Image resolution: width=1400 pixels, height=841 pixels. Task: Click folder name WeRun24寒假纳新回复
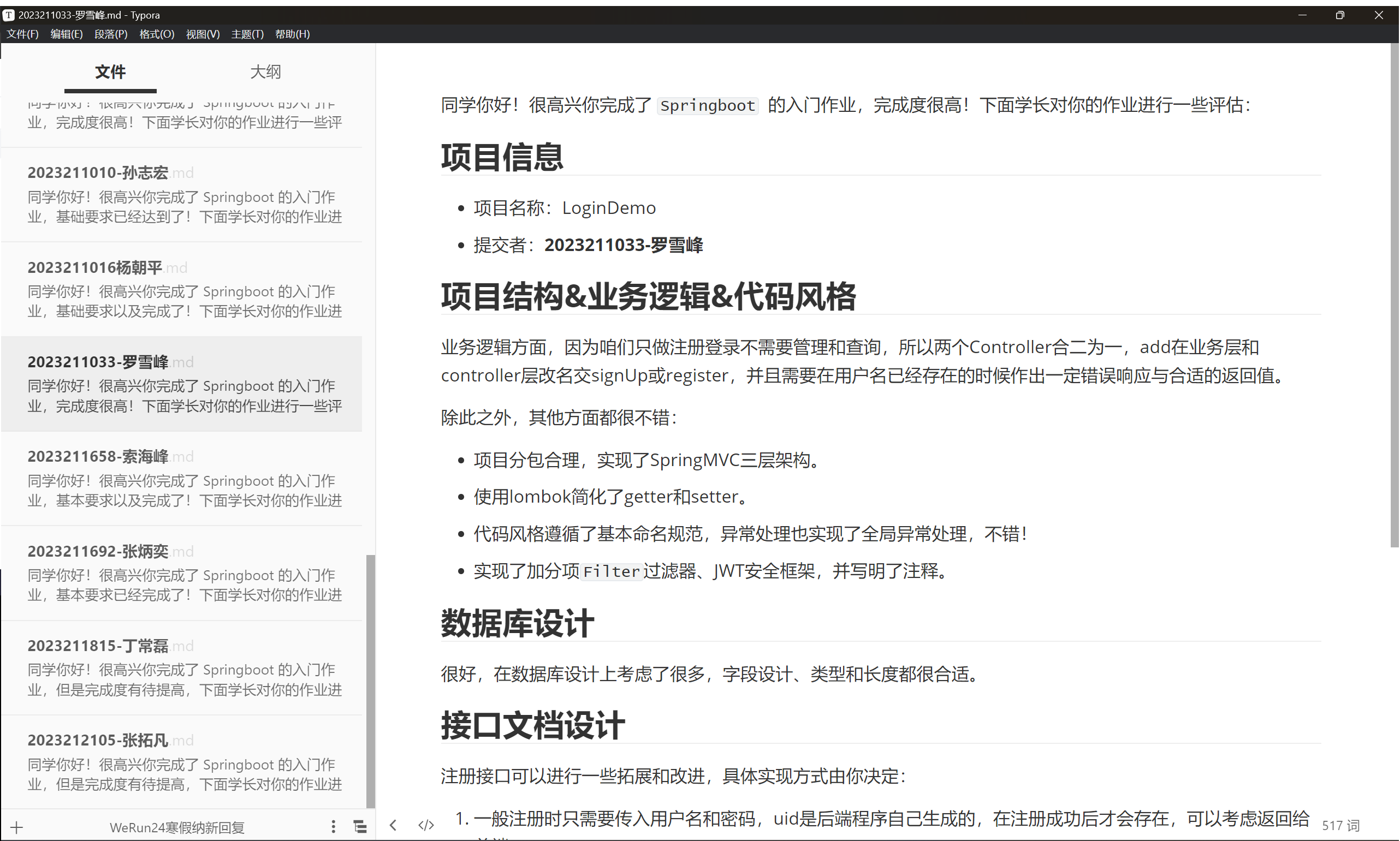point(177,827)
